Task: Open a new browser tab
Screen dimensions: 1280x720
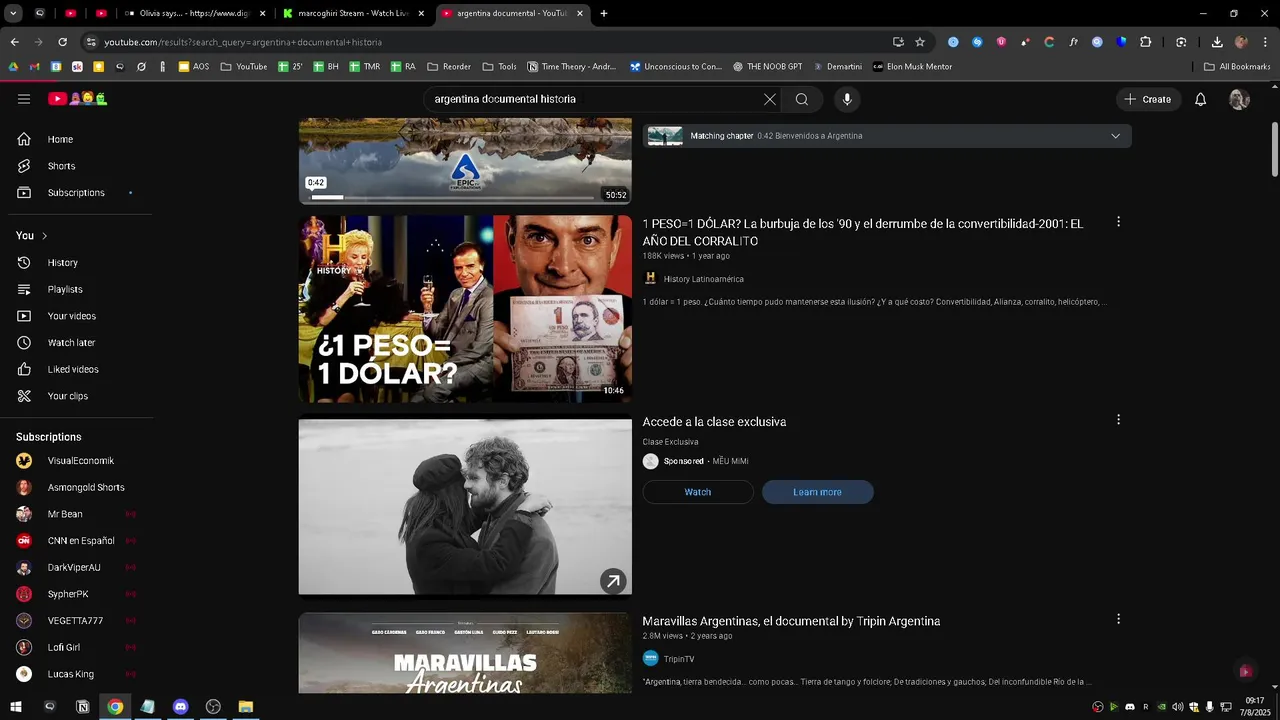Action: (x=604, y=13)
